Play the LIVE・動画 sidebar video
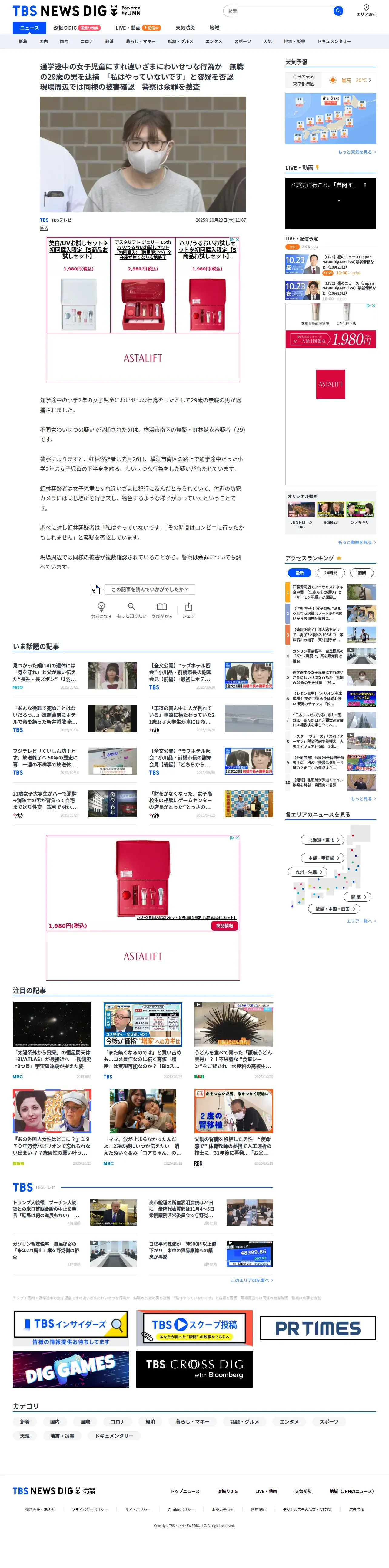This screenshot has height=1568, width=389. pos(331,203)
